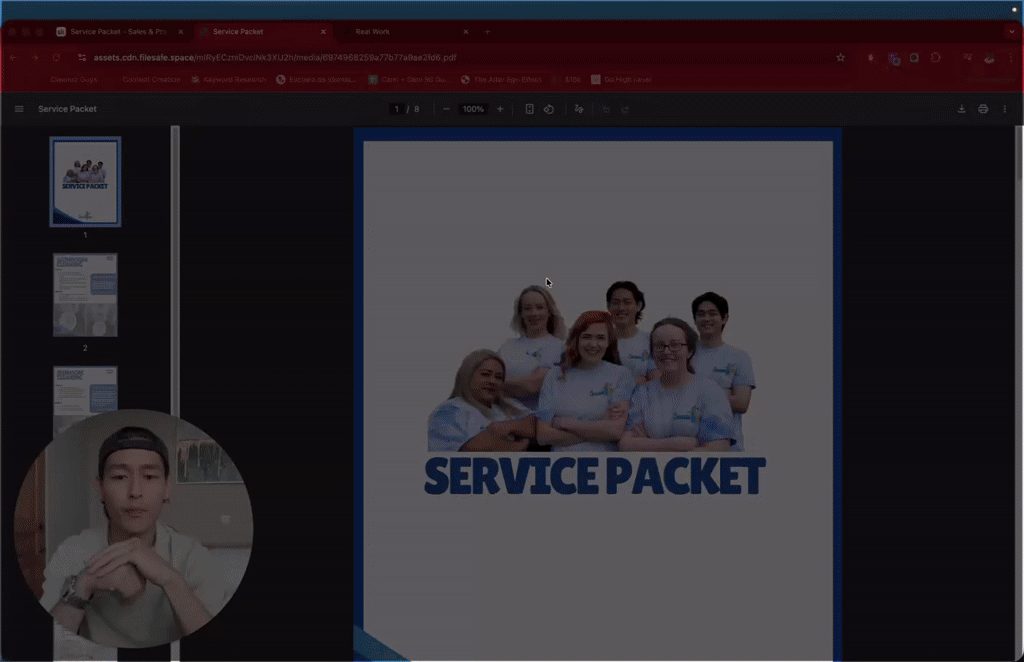Open a new browser tab

pyautogui.click(x=487, y=31)
